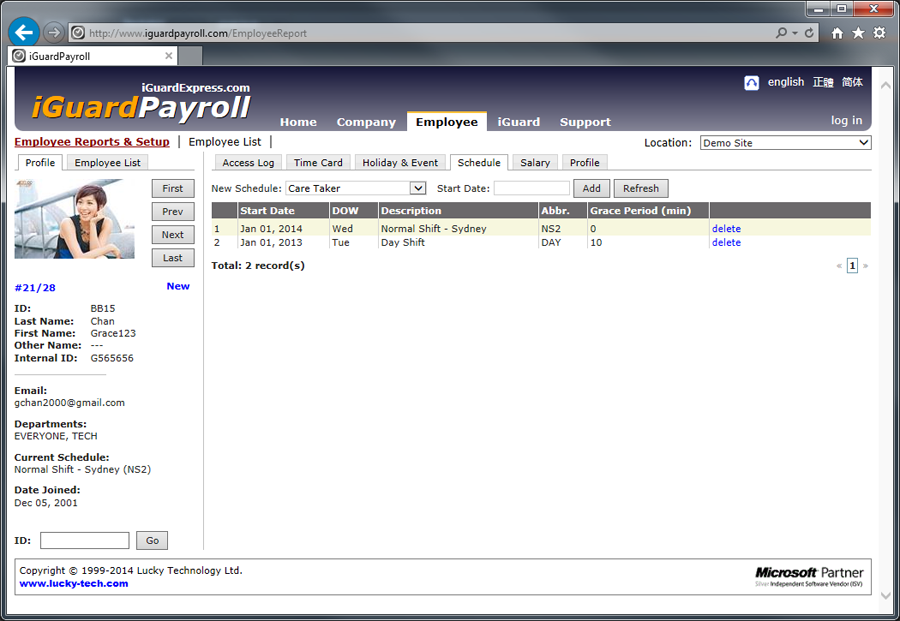
Task: Expand the New Schedule dropdown showing Care Taker
Action: point(356,188)
